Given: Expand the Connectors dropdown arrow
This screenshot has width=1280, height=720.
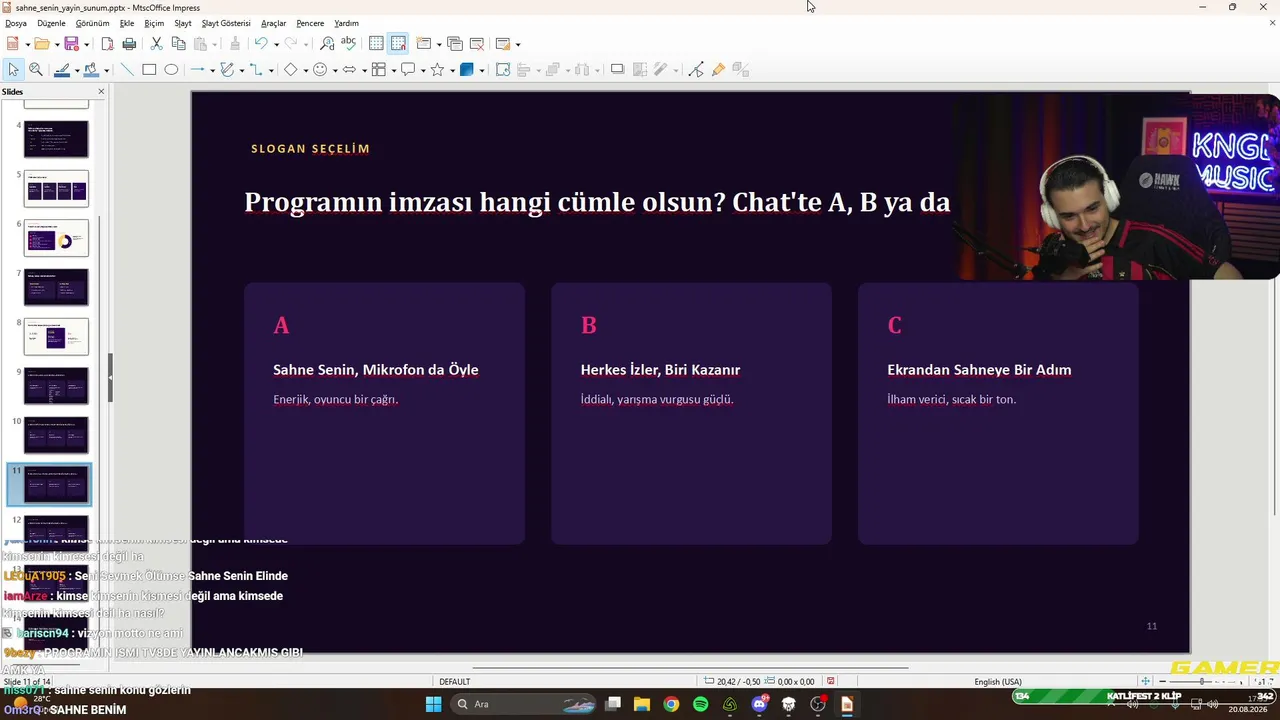Looking at the screenshot, I should point(271,70).
